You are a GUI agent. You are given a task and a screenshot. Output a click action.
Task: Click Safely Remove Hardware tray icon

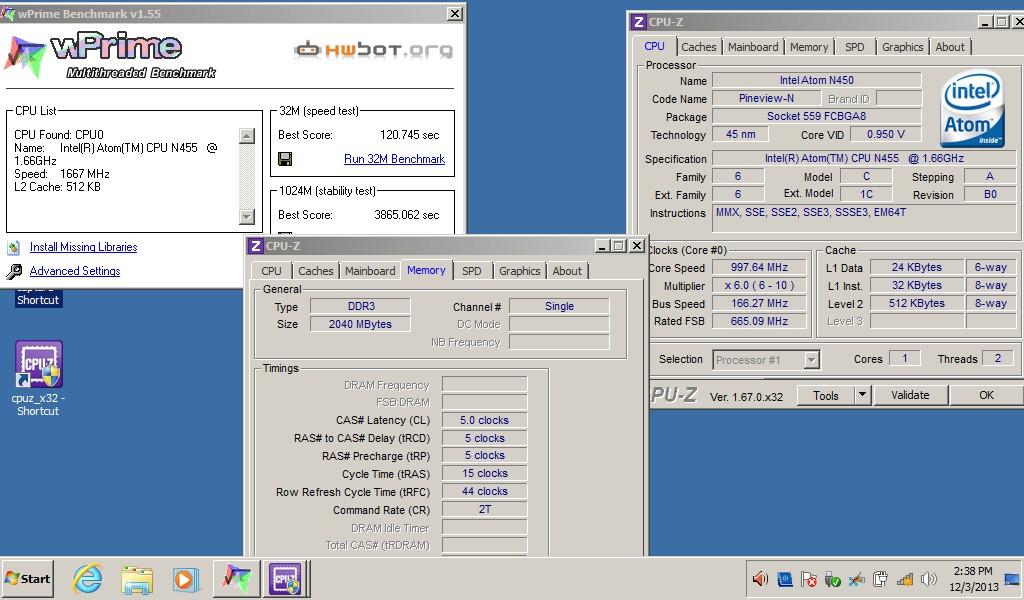(x=832, y=579)
